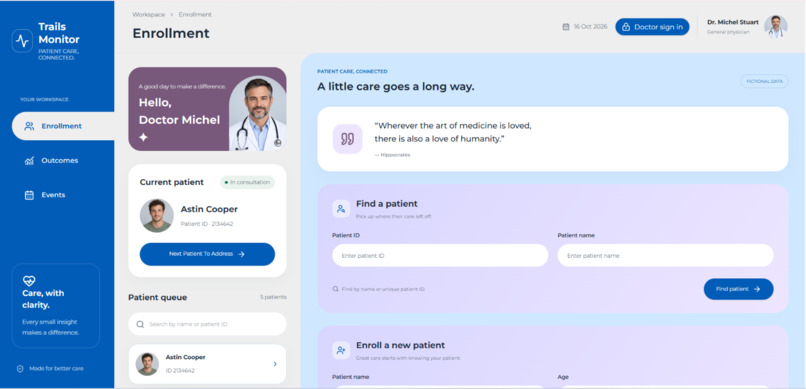The image size is (806, 389).
Task: Click the magnifier icon in patient queue search
Action: [140, 324]
